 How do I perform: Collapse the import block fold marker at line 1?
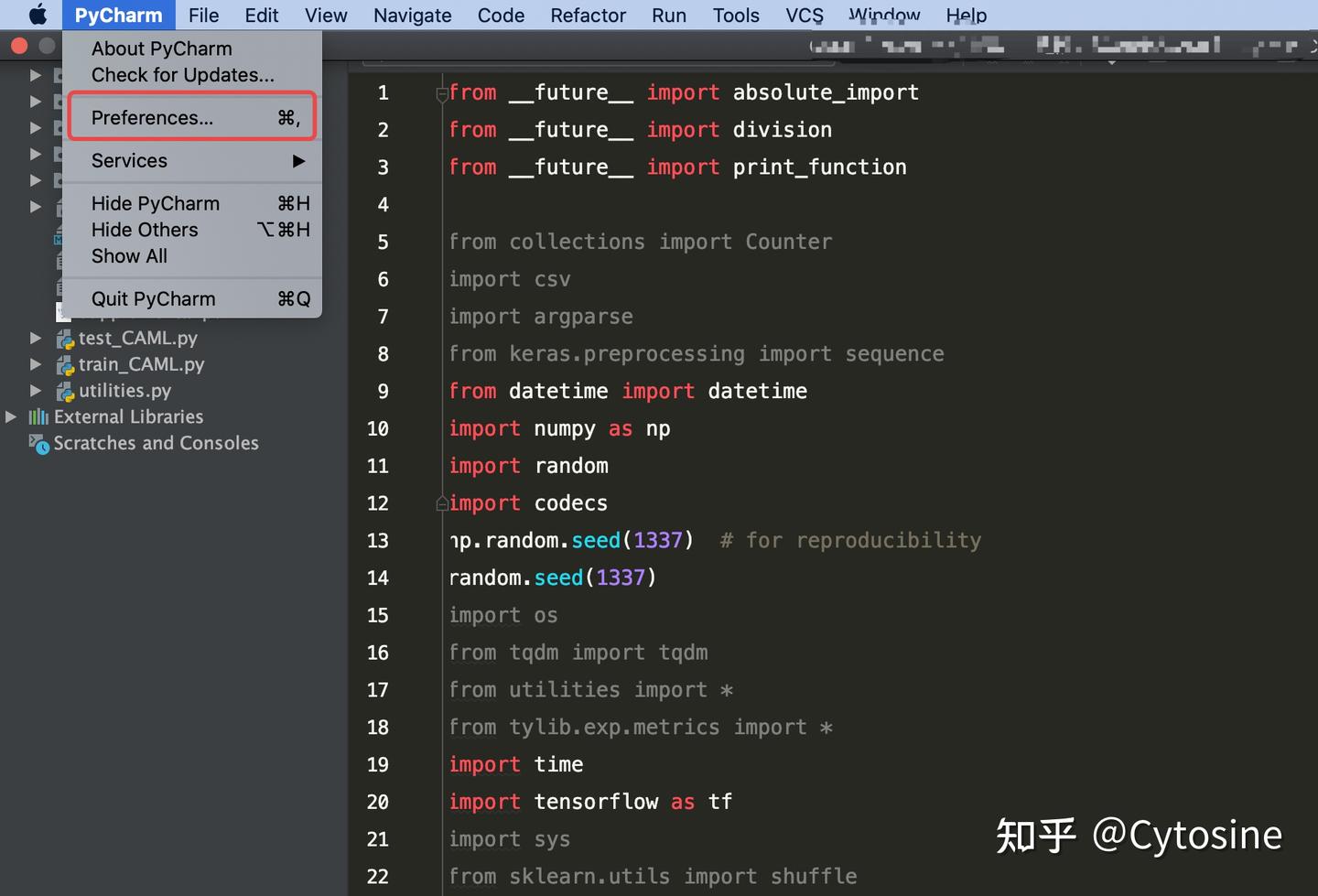click(x=442, y=93)
